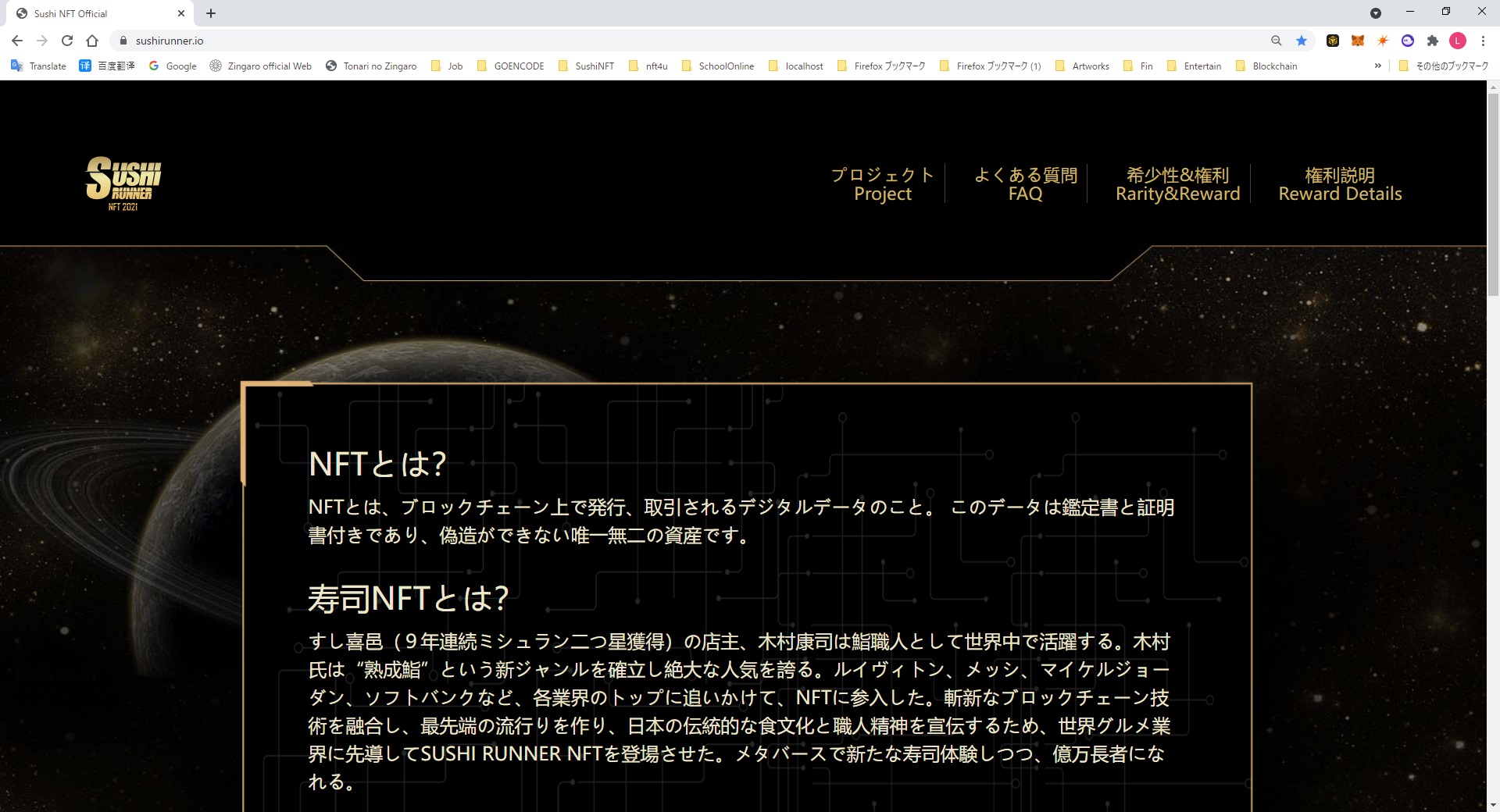Open the black and yellow extension icon
The width and height of the screenshot is (1500, 812).
(x=1333, y=41)
